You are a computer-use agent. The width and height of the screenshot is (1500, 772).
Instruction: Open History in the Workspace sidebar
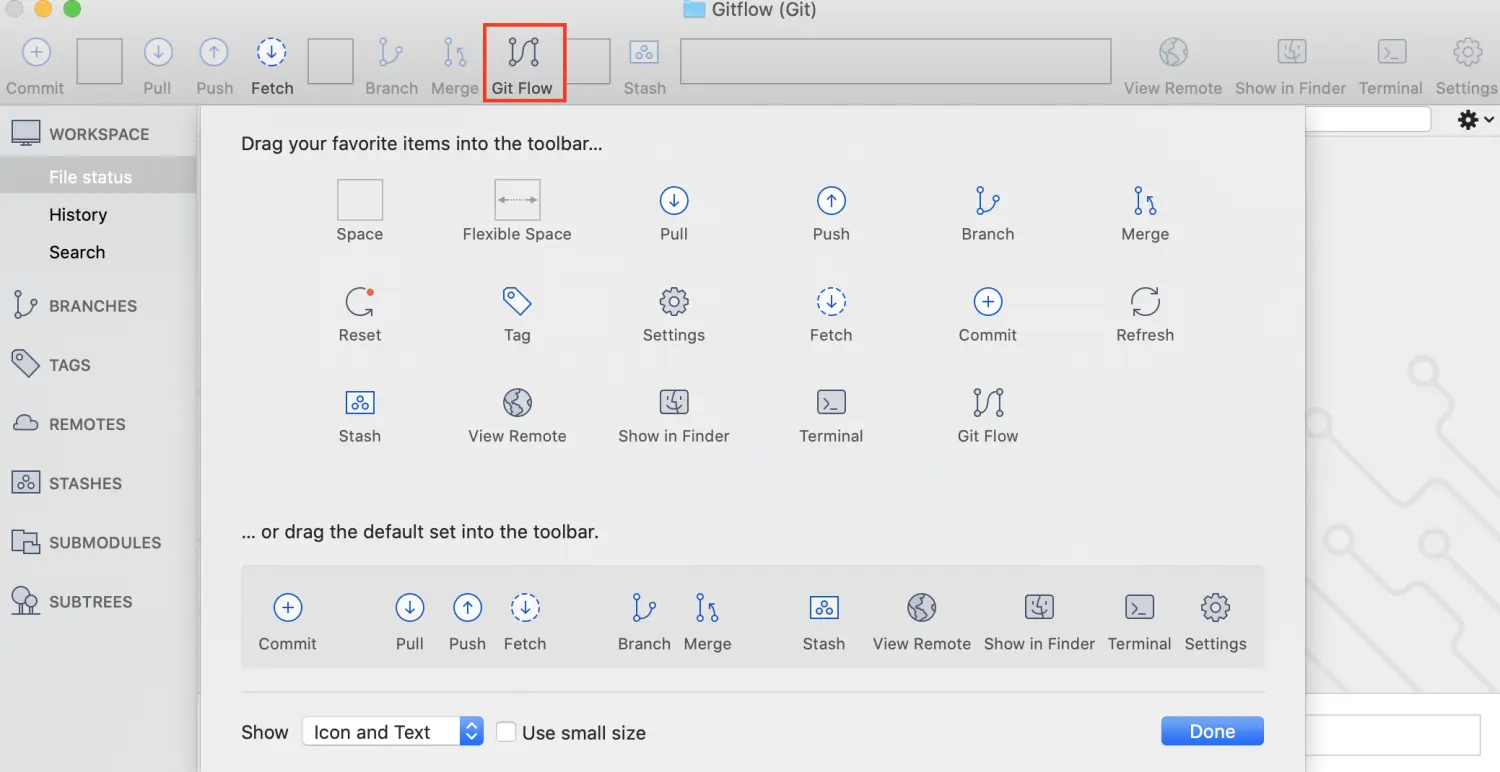point(78,215)
